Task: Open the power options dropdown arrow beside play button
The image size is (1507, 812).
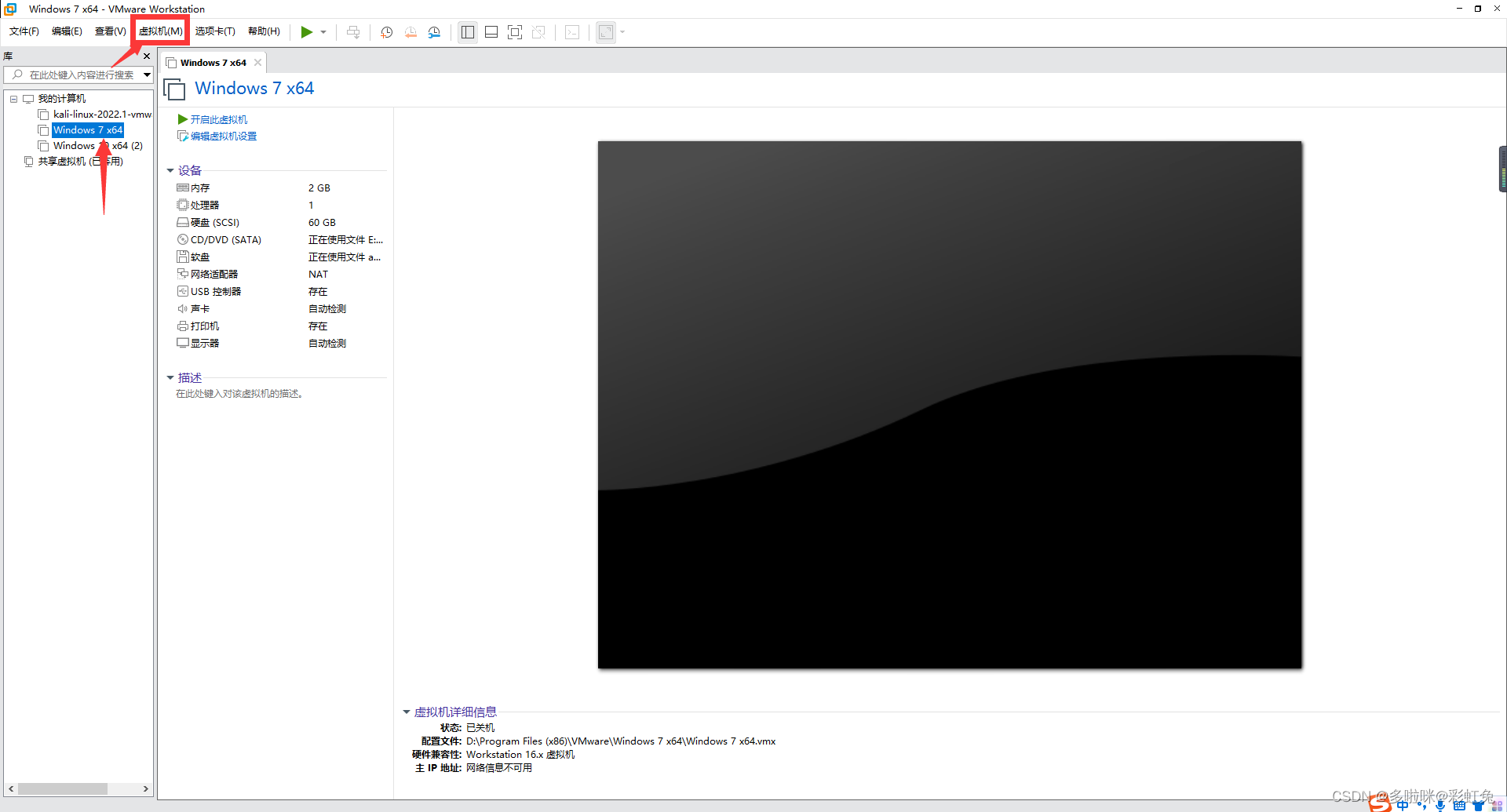Action: pos(323,32)
